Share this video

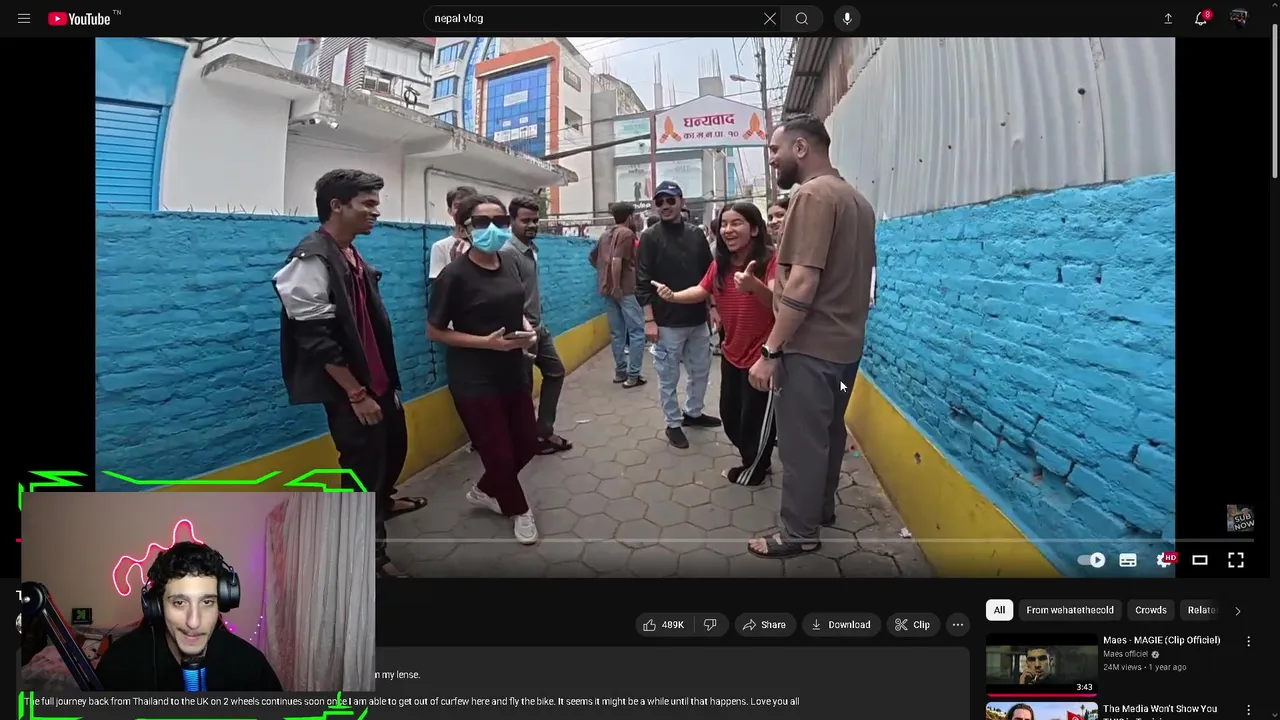pos(764,625)
